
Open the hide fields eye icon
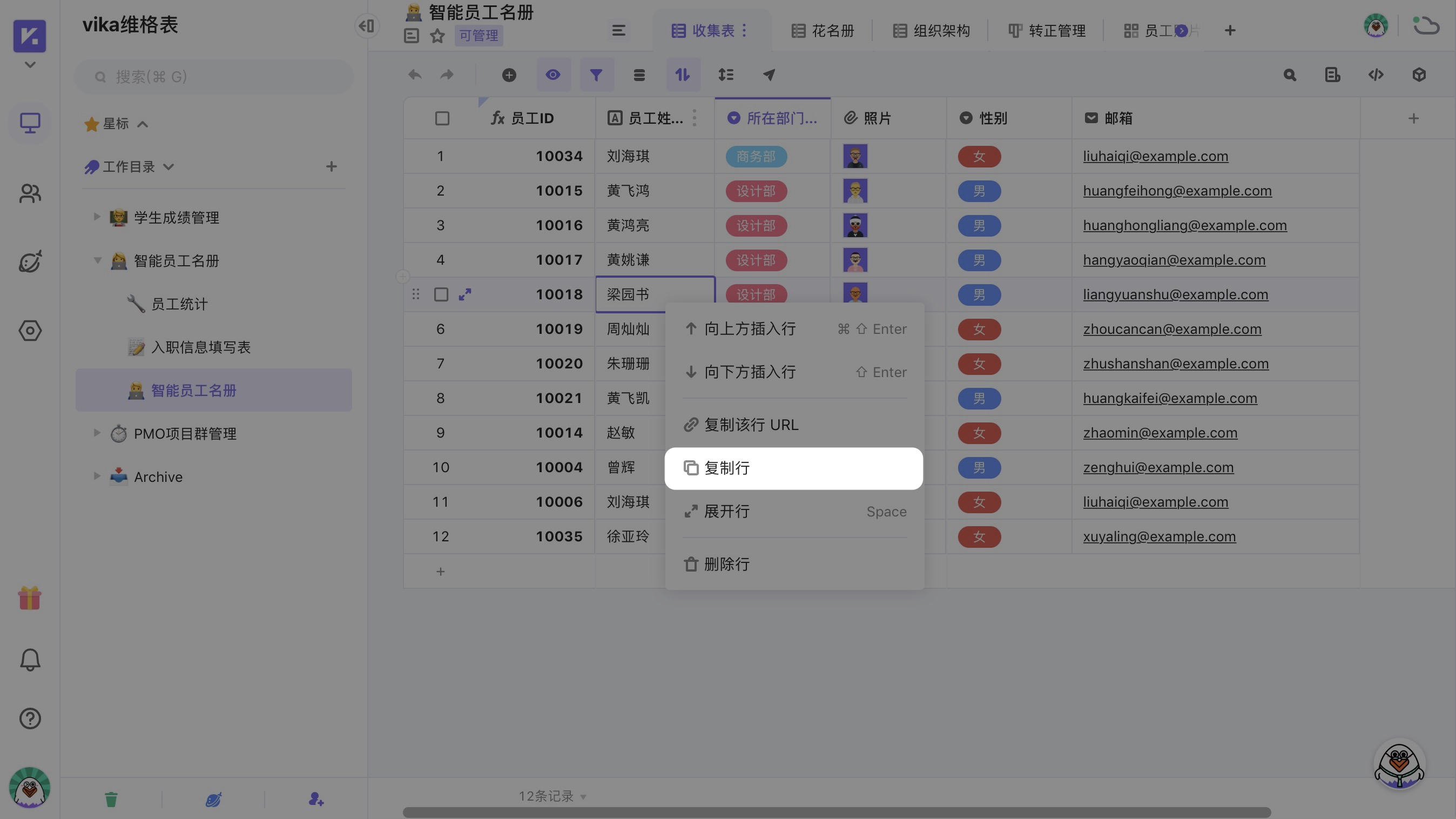pos(553,75)
